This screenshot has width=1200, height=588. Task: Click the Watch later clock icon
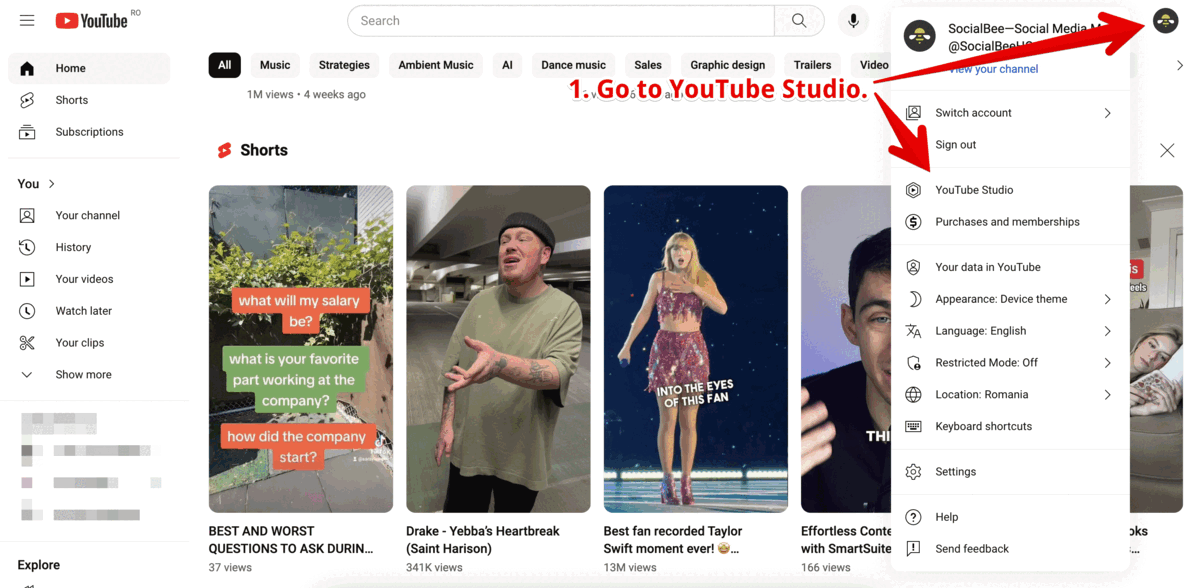(27, 311)
